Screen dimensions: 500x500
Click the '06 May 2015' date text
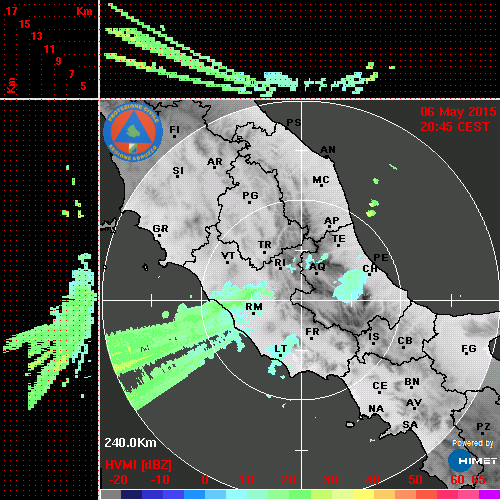458,112
